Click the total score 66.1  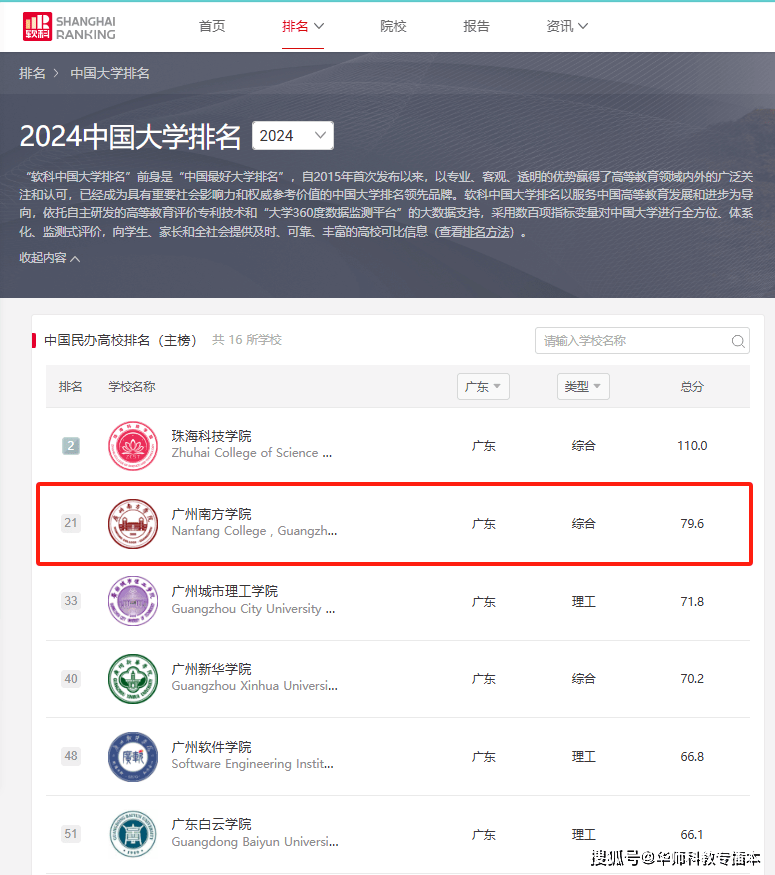tap(692, 834)
